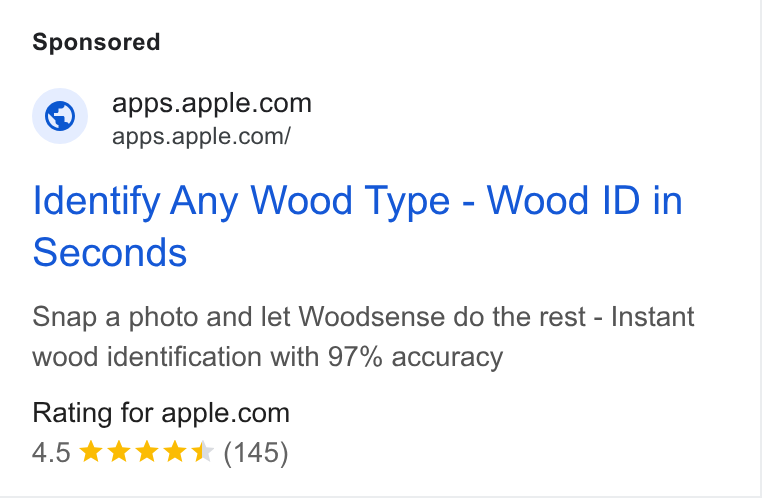Click the 4.5 rating score
The image size is (762, 498).
[51, 453]
